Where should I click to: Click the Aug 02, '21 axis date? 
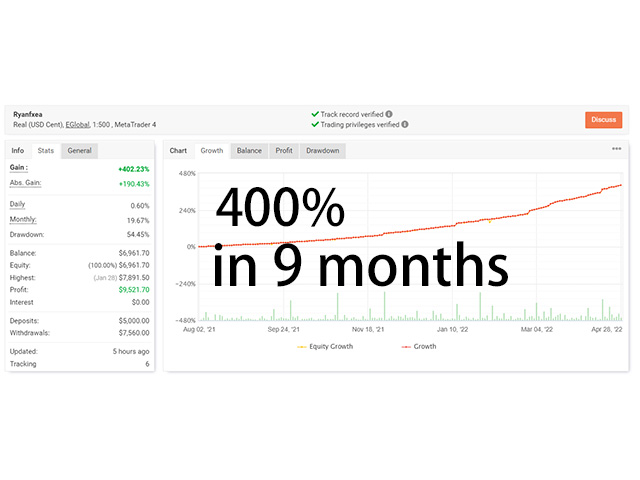coord(199,329)
